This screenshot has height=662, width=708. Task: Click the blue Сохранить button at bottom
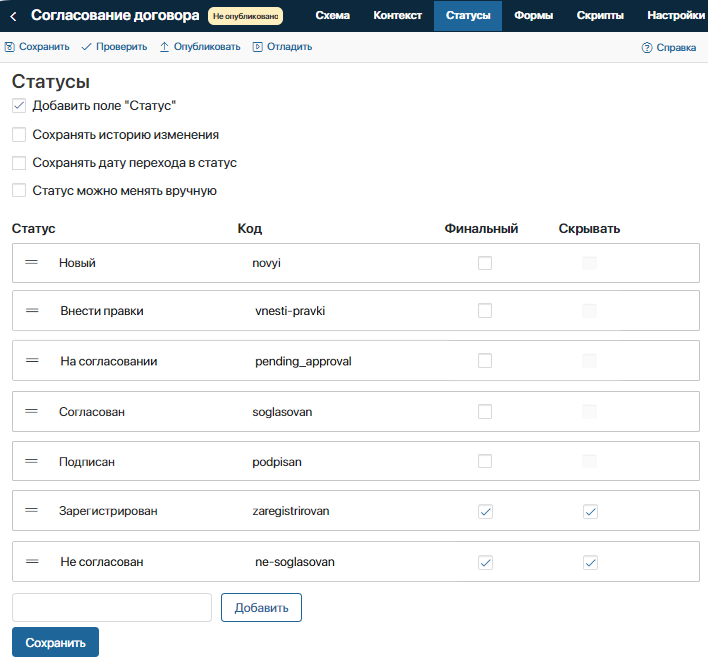(x=55, y=642)
